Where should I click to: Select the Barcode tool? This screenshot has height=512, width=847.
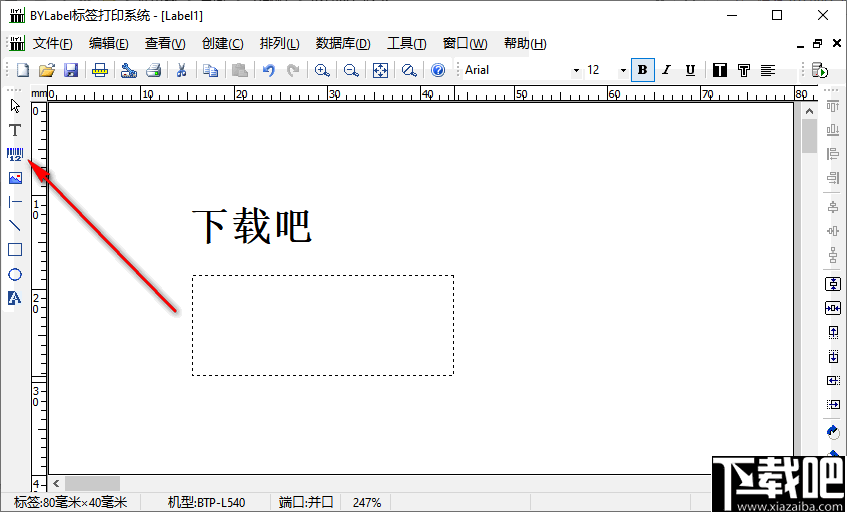tap(15, 154)
